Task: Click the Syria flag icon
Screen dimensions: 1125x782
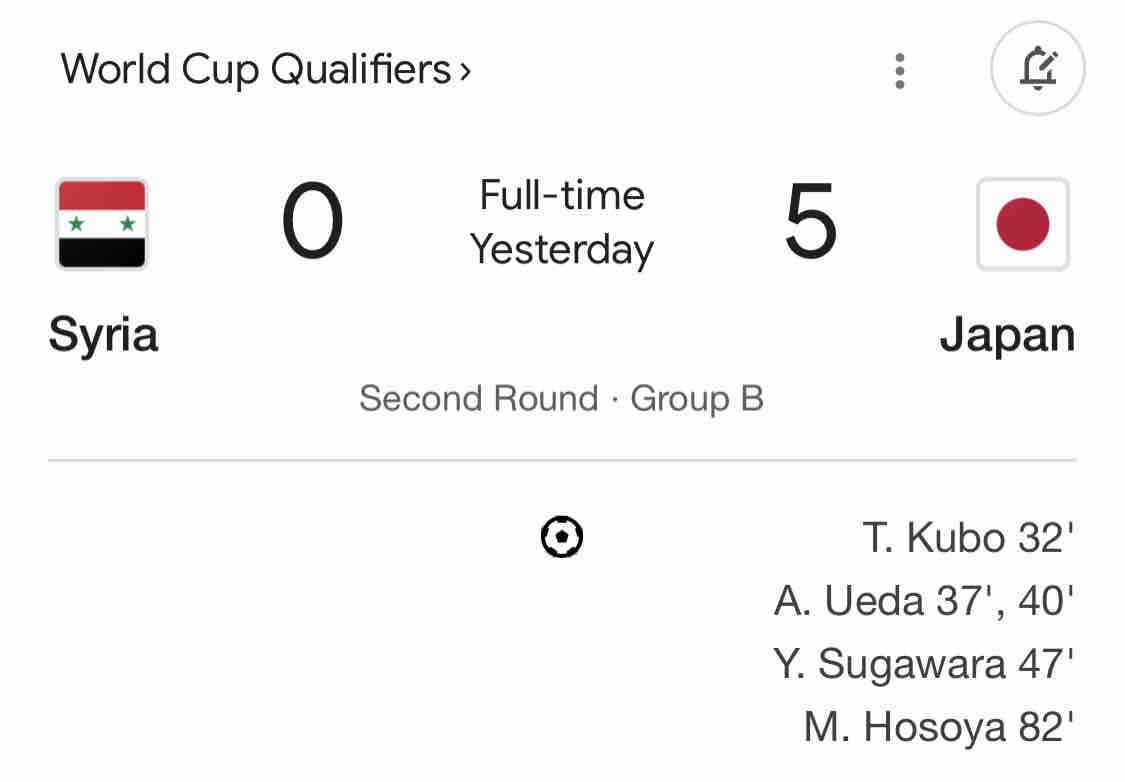Action: point(102,224)
